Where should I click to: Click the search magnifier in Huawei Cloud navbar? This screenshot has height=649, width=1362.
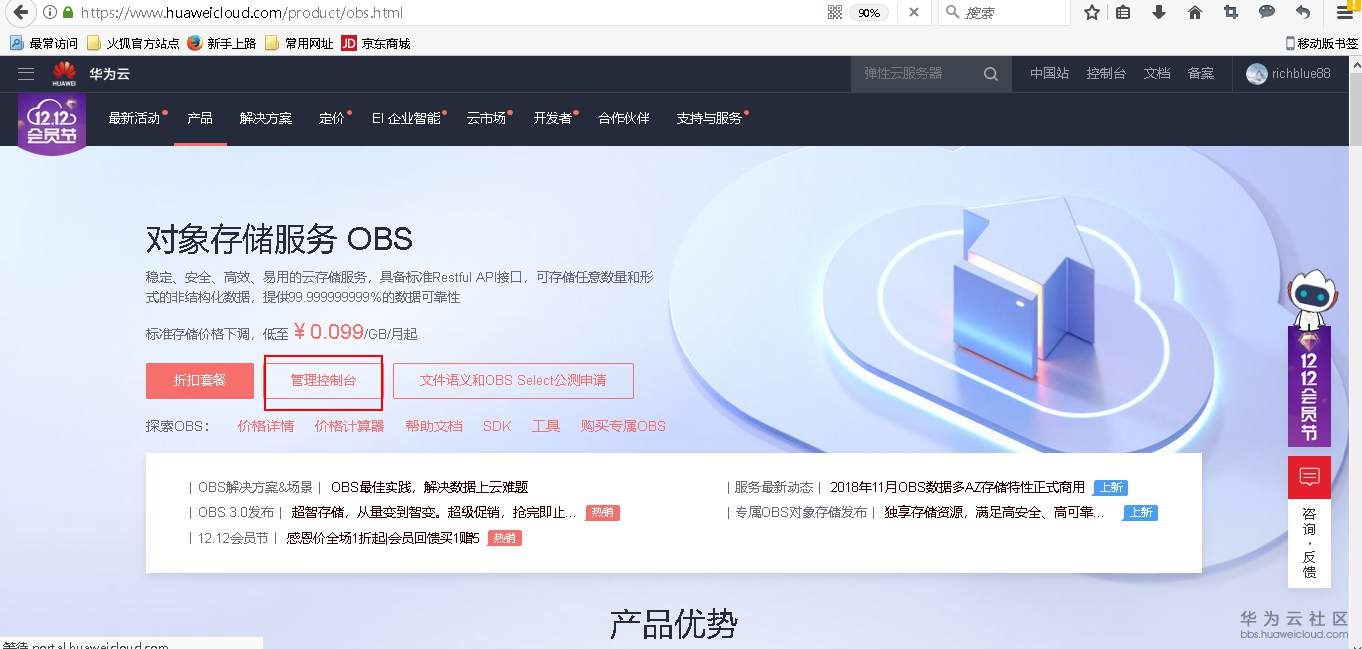(989, 73)
